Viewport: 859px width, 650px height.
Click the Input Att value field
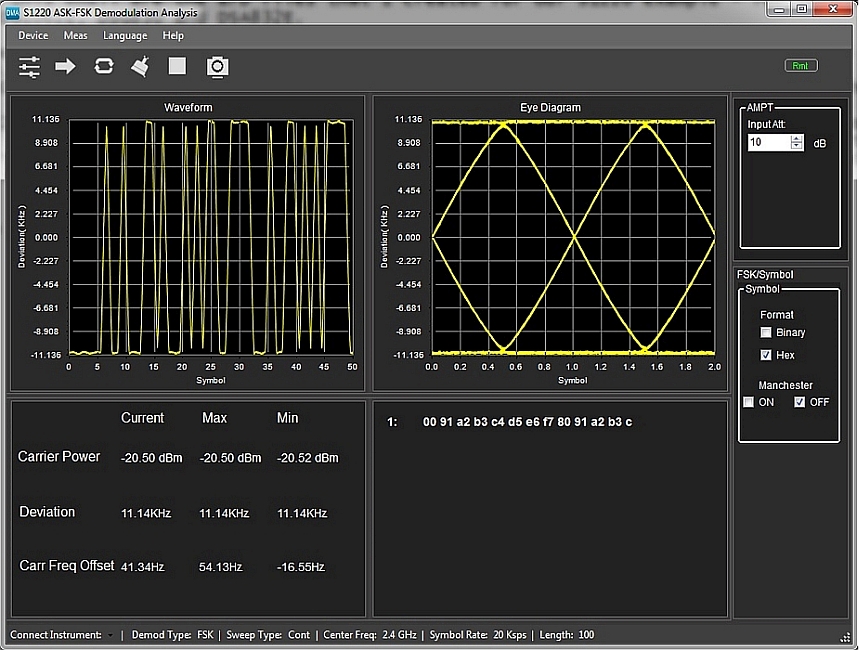768,143
